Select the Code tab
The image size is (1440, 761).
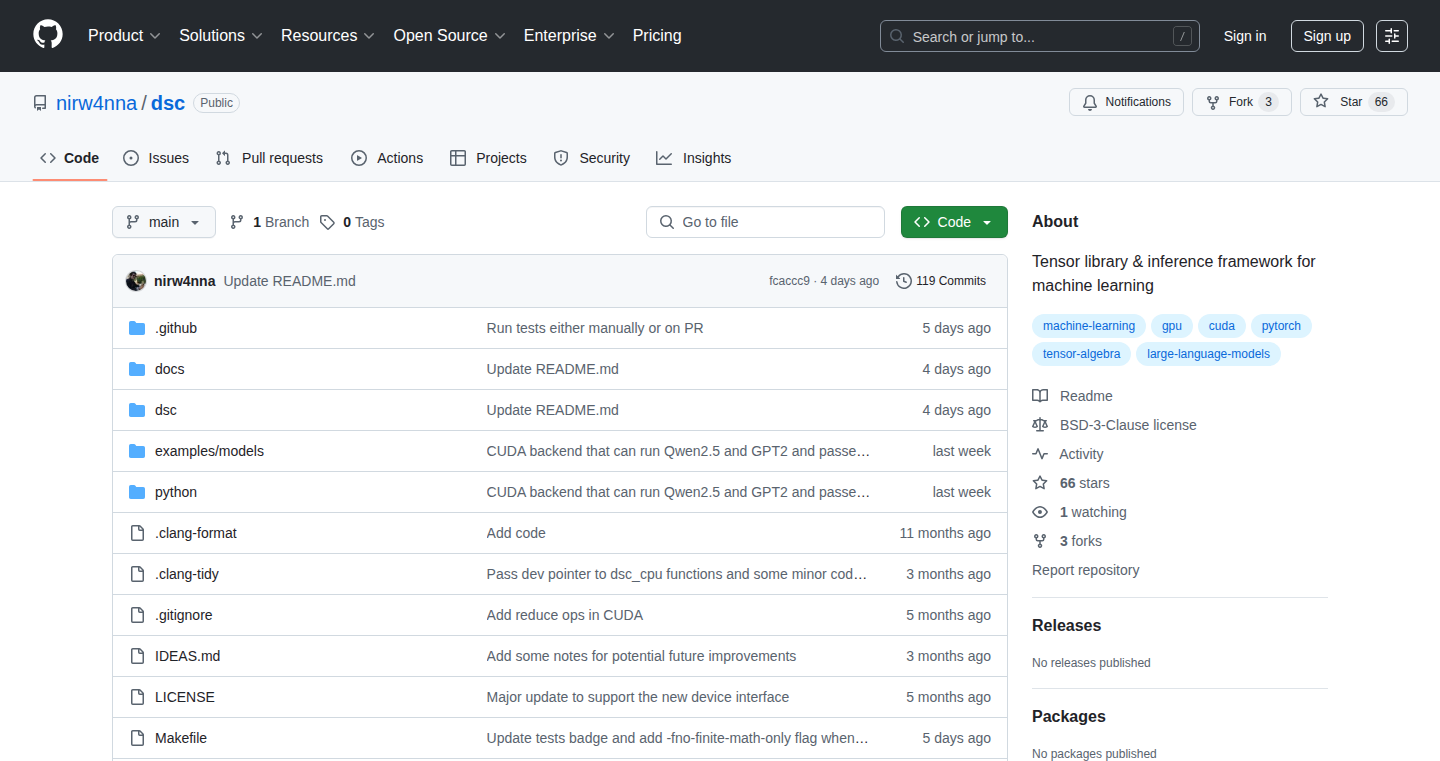70,158
